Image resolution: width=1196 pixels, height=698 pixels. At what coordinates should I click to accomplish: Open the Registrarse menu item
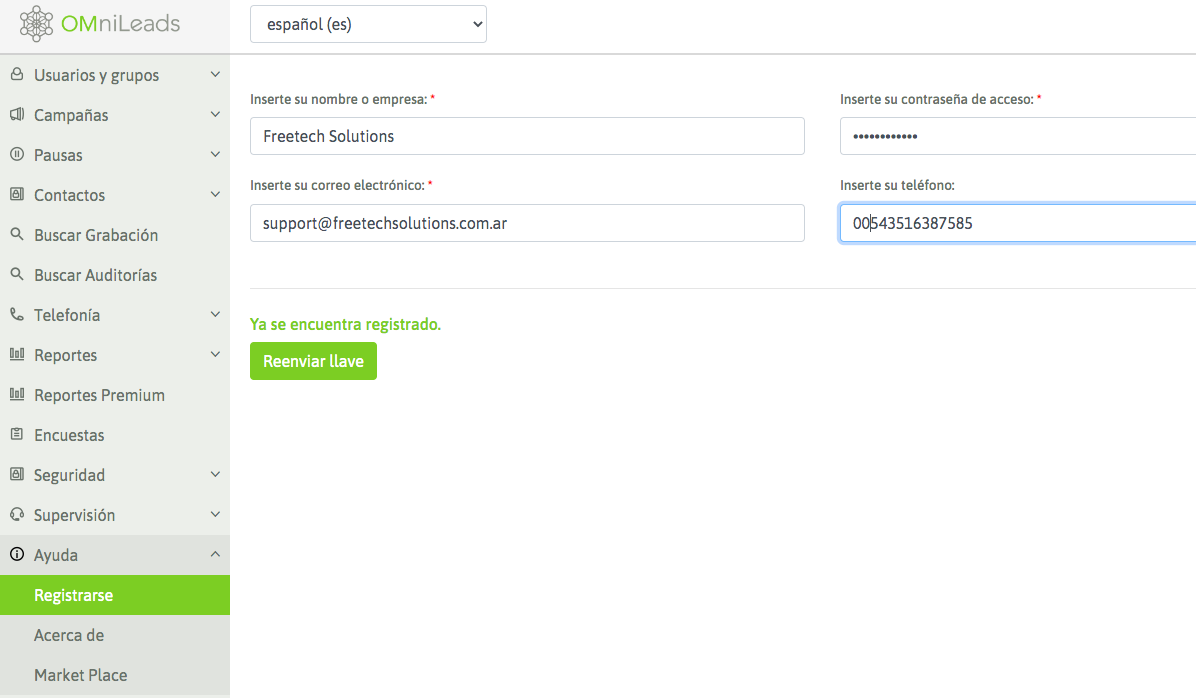(x=73, y=595)
